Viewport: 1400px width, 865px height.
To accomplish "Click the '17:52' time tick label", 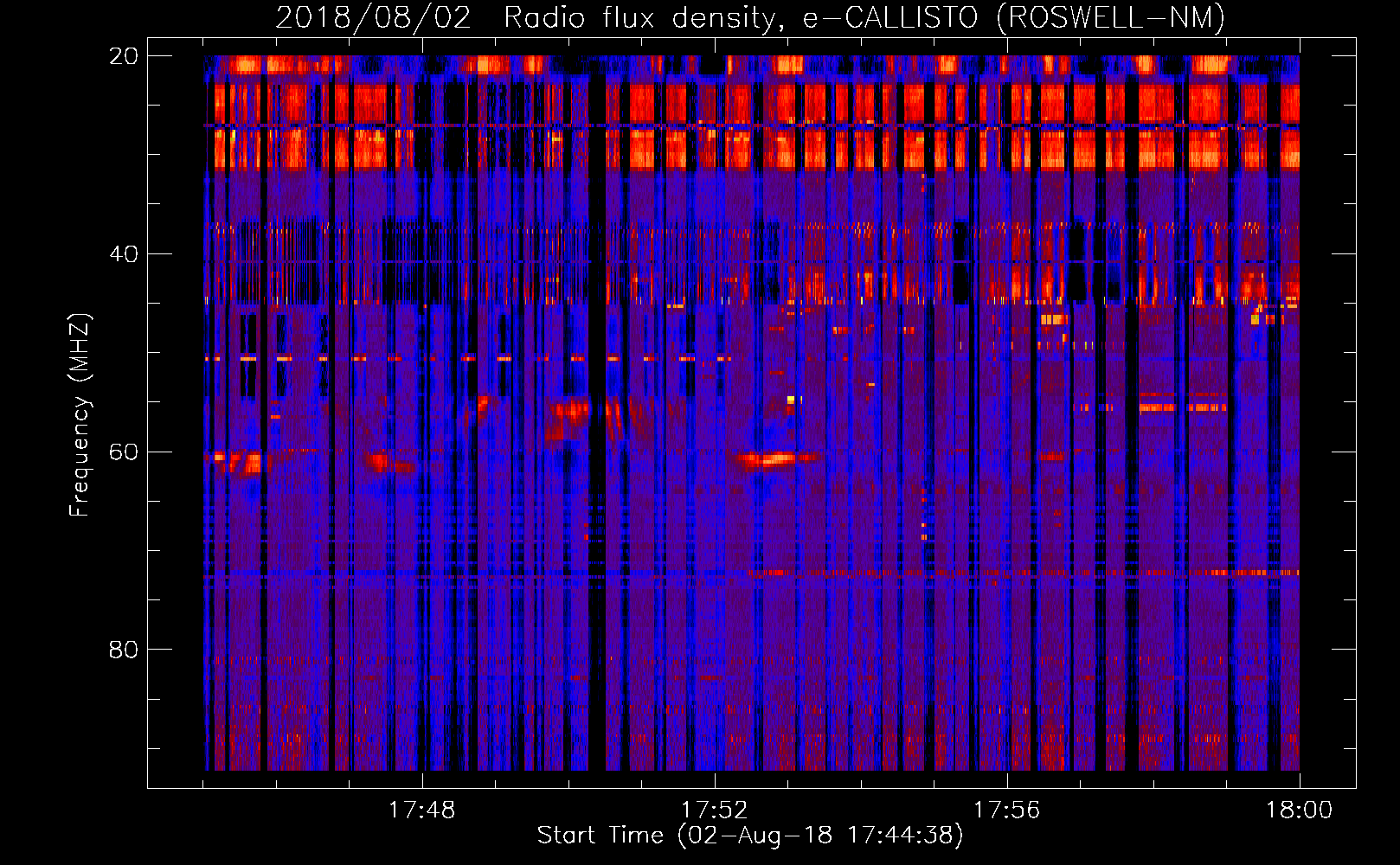I will coord(714,811).
